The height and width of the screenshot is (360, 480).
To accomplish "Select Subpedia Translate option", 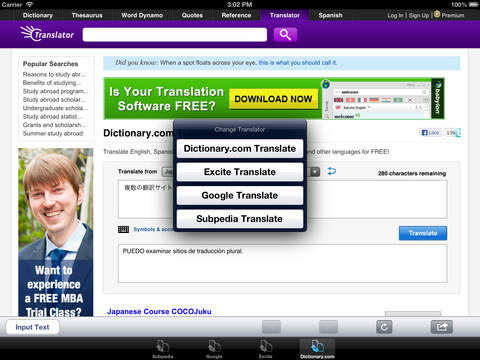I will tap(240, 219).
